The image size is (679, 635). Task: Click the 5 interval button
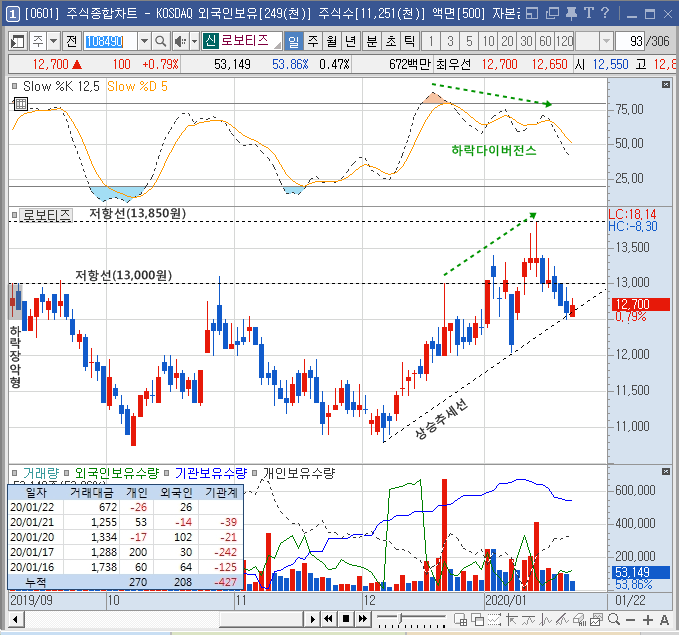[469, 42]
